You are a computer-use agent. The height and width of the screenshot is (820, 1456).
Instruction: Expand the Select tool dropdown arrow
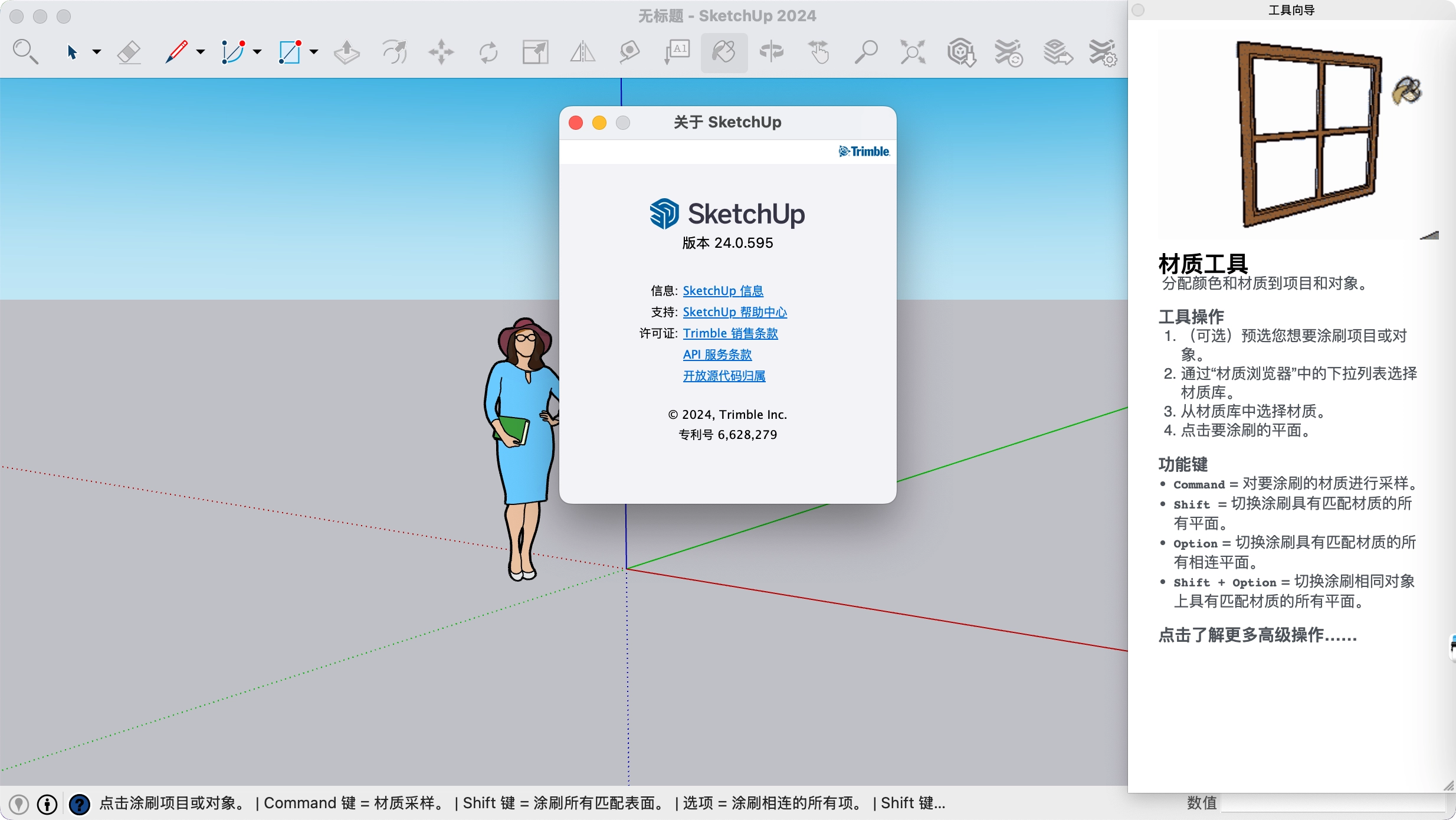click(97, 53)
